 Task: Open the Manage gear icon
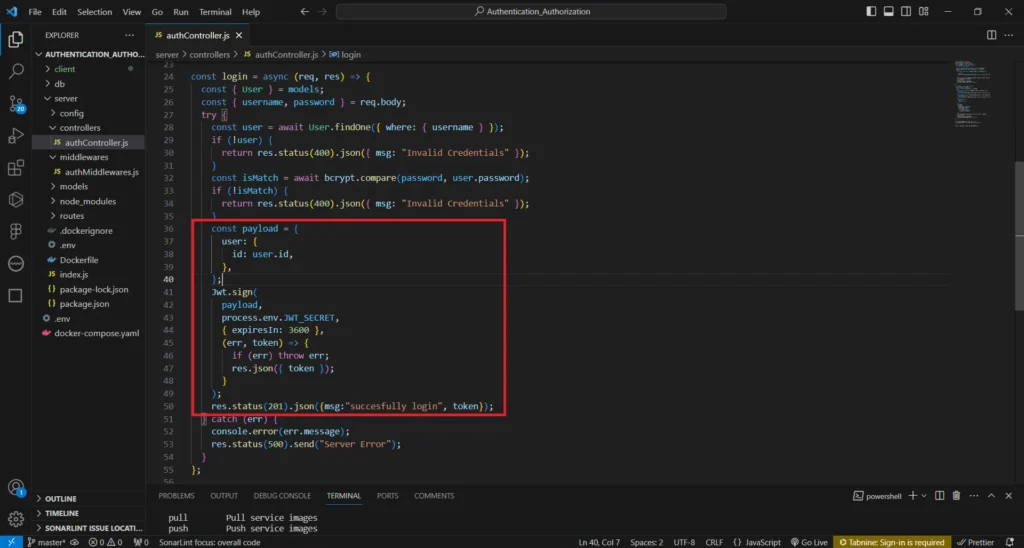(x=16, y=519)
